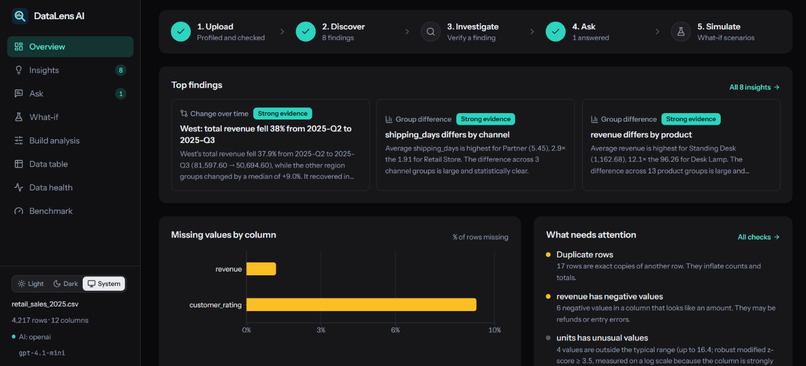
Task: Click the Insights count badge 8
Action: [120, 70]
